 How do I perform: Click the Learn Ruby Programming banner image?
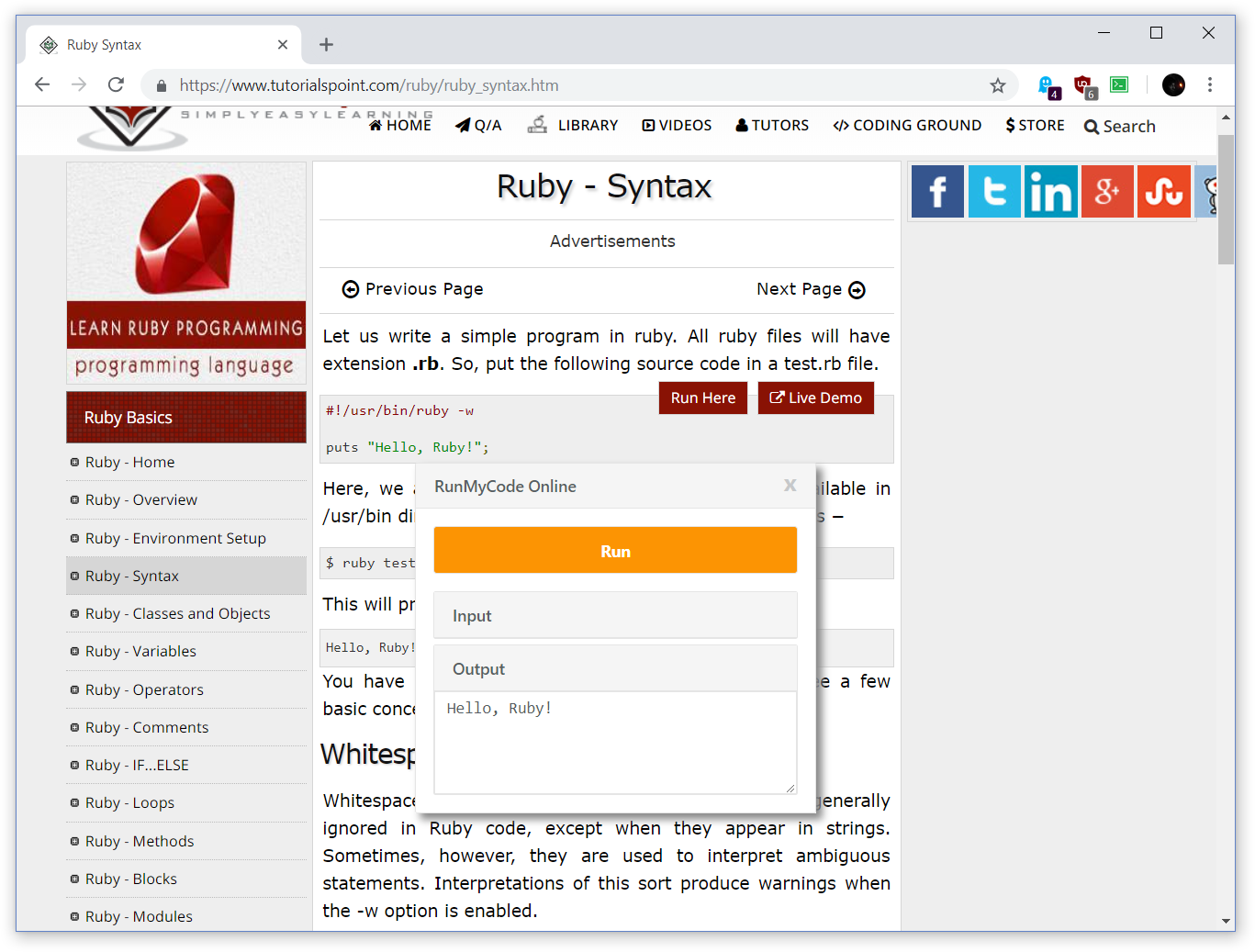(x=186, y=273)
